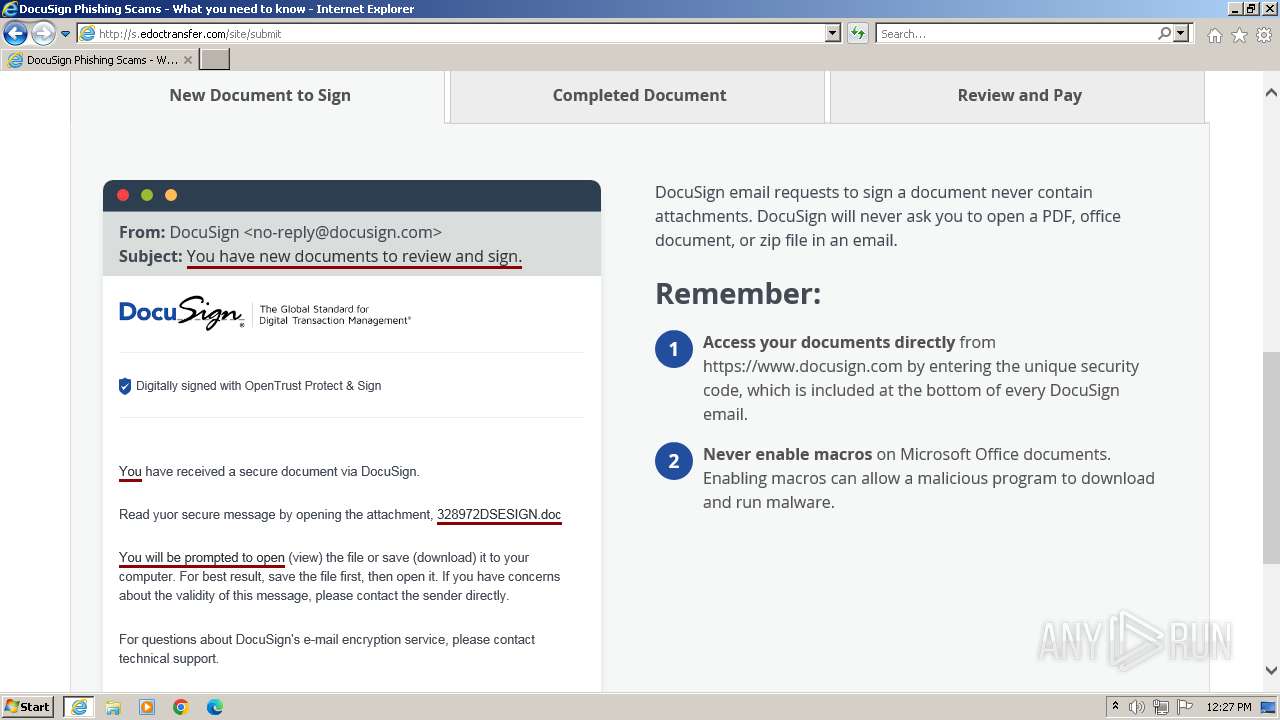Open the recent pages dropdown arrow
The image size is (1280, 720).
point(66,34)
